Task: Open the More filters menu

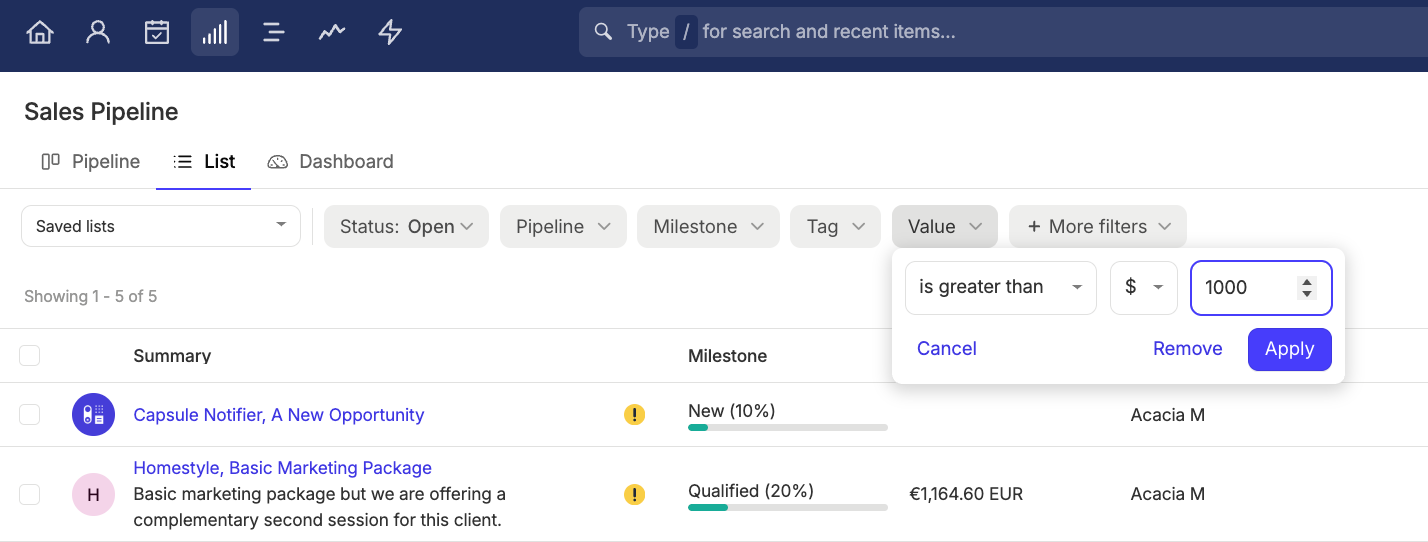Action: 1098,227
